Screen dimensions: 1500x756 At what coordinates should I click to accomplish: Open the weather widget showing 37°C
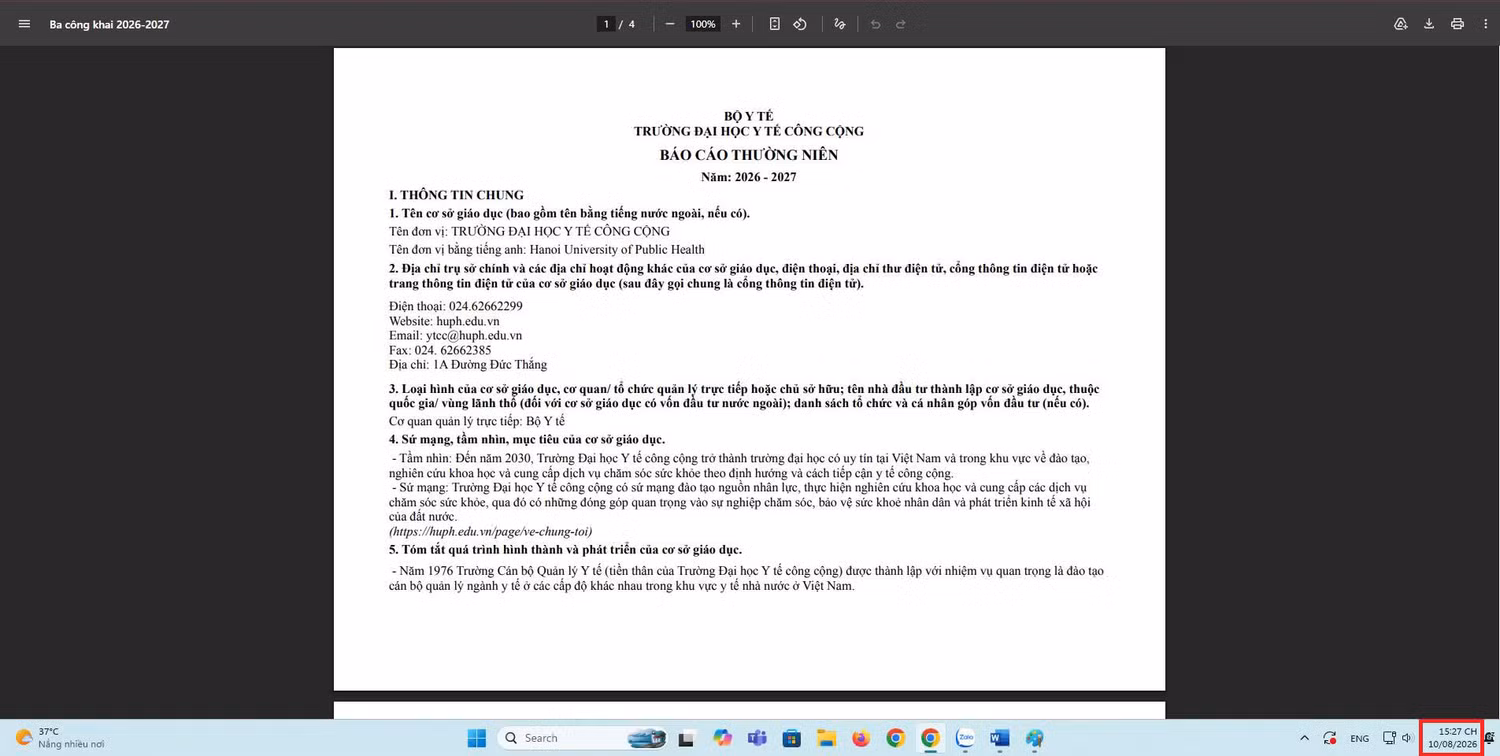(x=60, y=738)
